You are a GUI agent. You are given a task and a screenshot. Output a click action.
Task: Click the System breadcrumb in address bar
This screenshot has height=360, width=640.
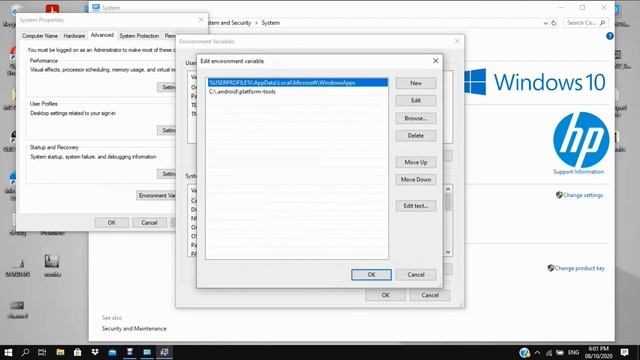[x=271, y=23]
